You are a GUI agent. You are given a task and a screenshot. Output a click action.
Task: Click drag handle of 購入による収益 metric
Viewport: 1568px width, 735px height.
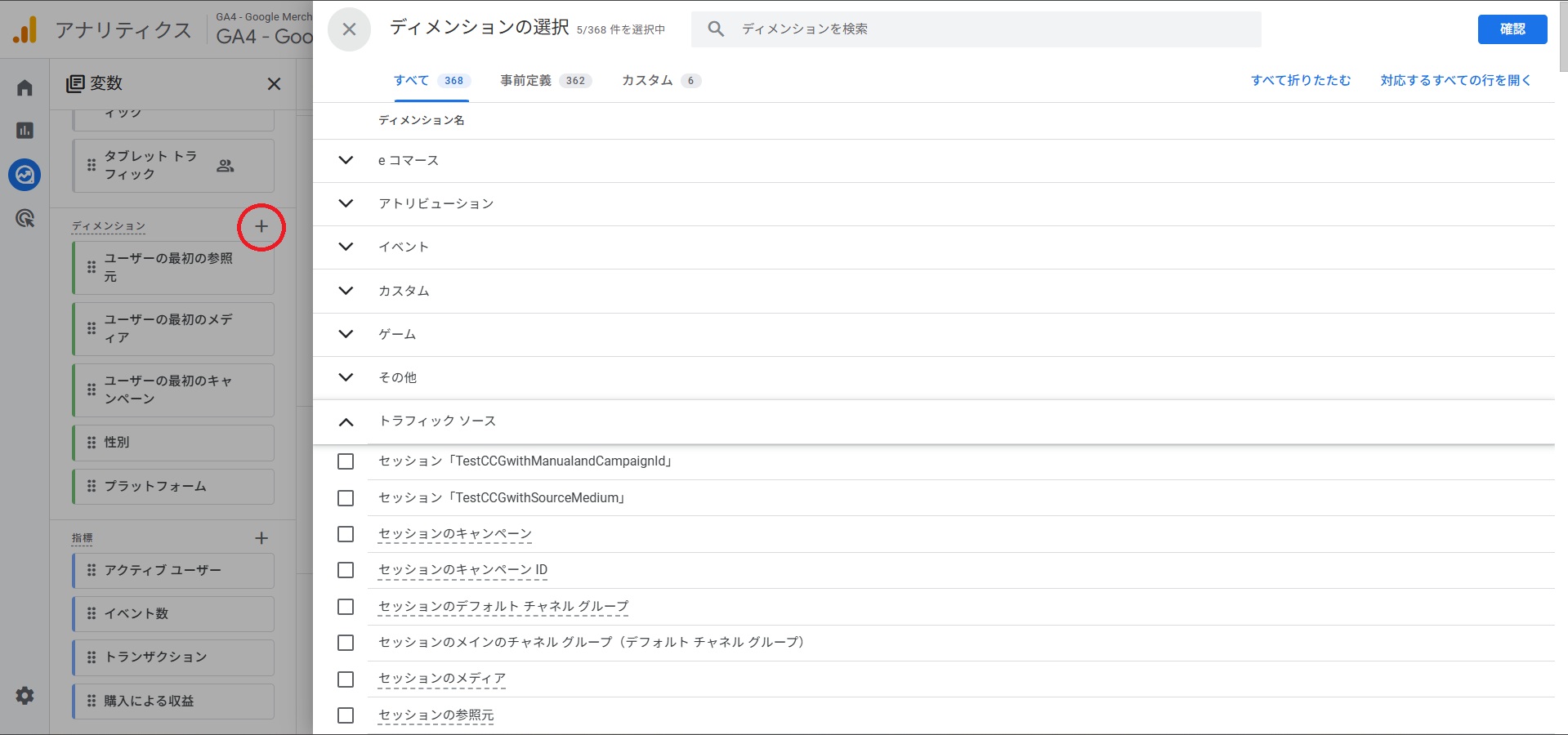click(92, 701)
